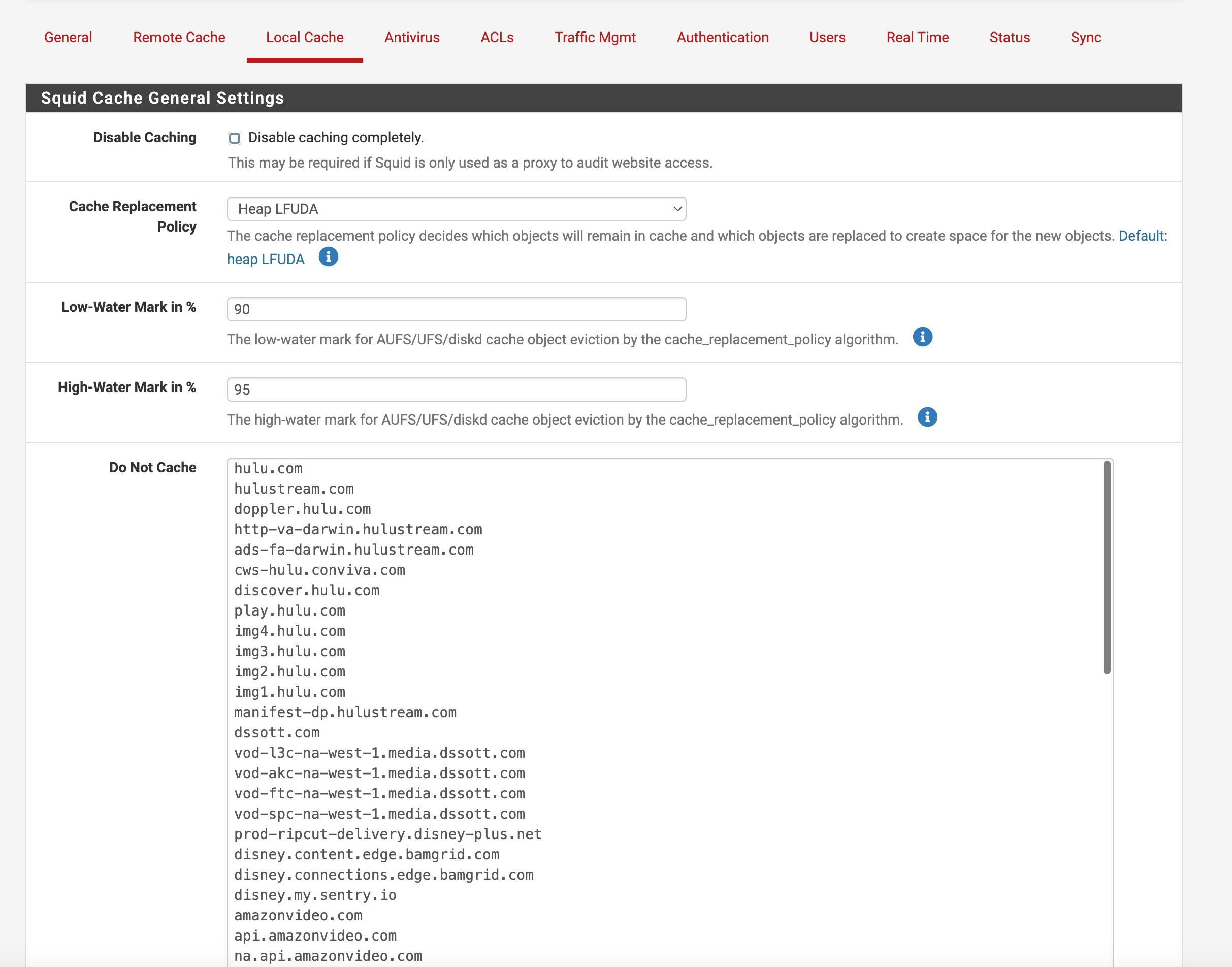Click disney.content.edge.bamgrid.com entry
The height and width of the screenshot is (967, 1232).
(367, 855)
